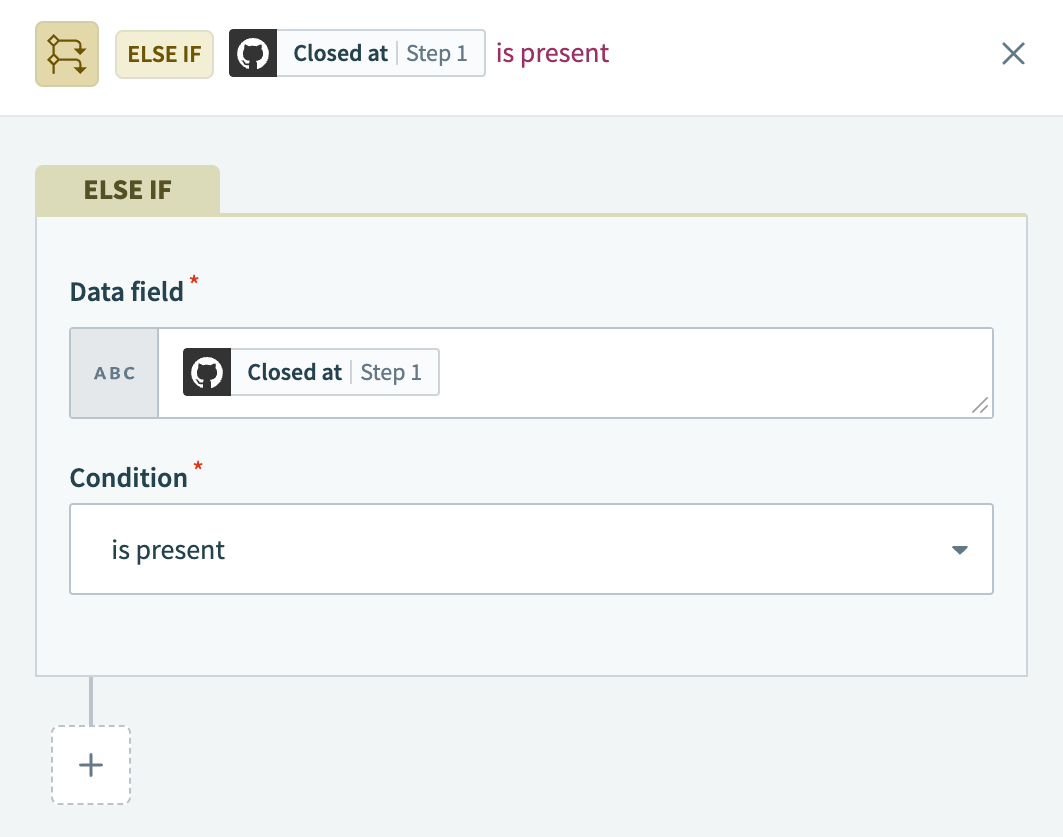Click the Condition dropdown arrow icon
The height and width of the screenshot is (837, 1063).
959,549
